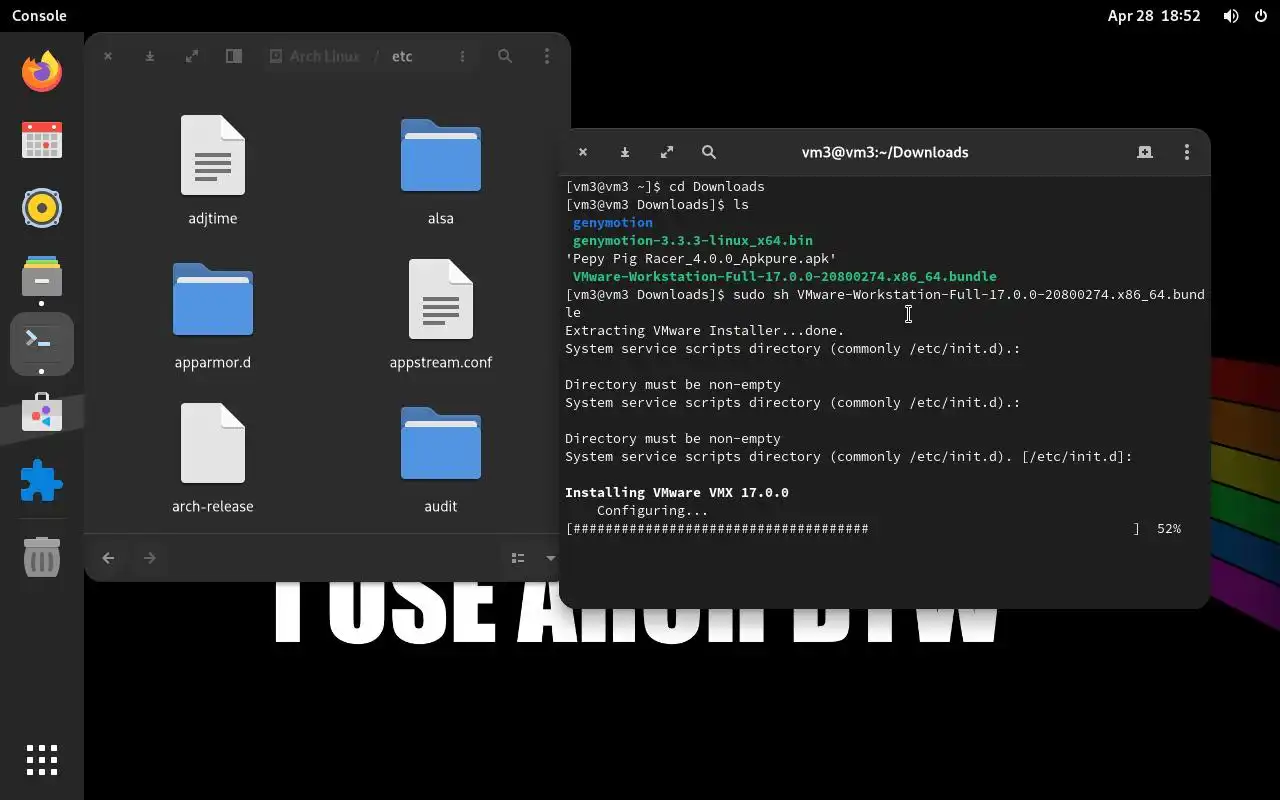Open the terminal window main menu
The image size is (1280, 800).
[x=1187, y=152]
